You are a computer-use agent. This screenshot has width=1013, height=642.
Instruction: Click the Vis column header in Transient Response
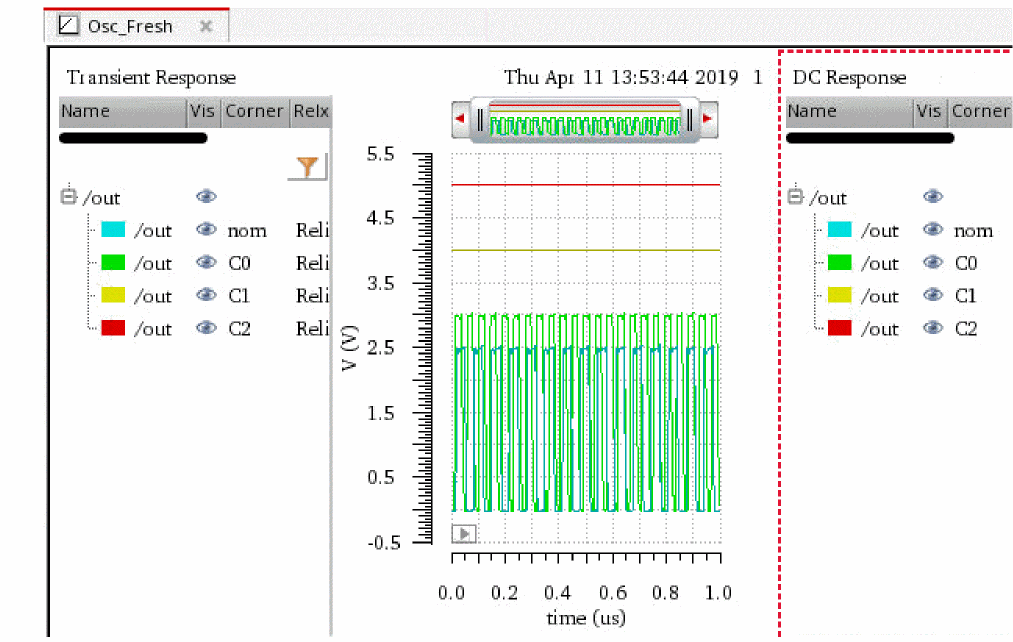coord(203,111)
